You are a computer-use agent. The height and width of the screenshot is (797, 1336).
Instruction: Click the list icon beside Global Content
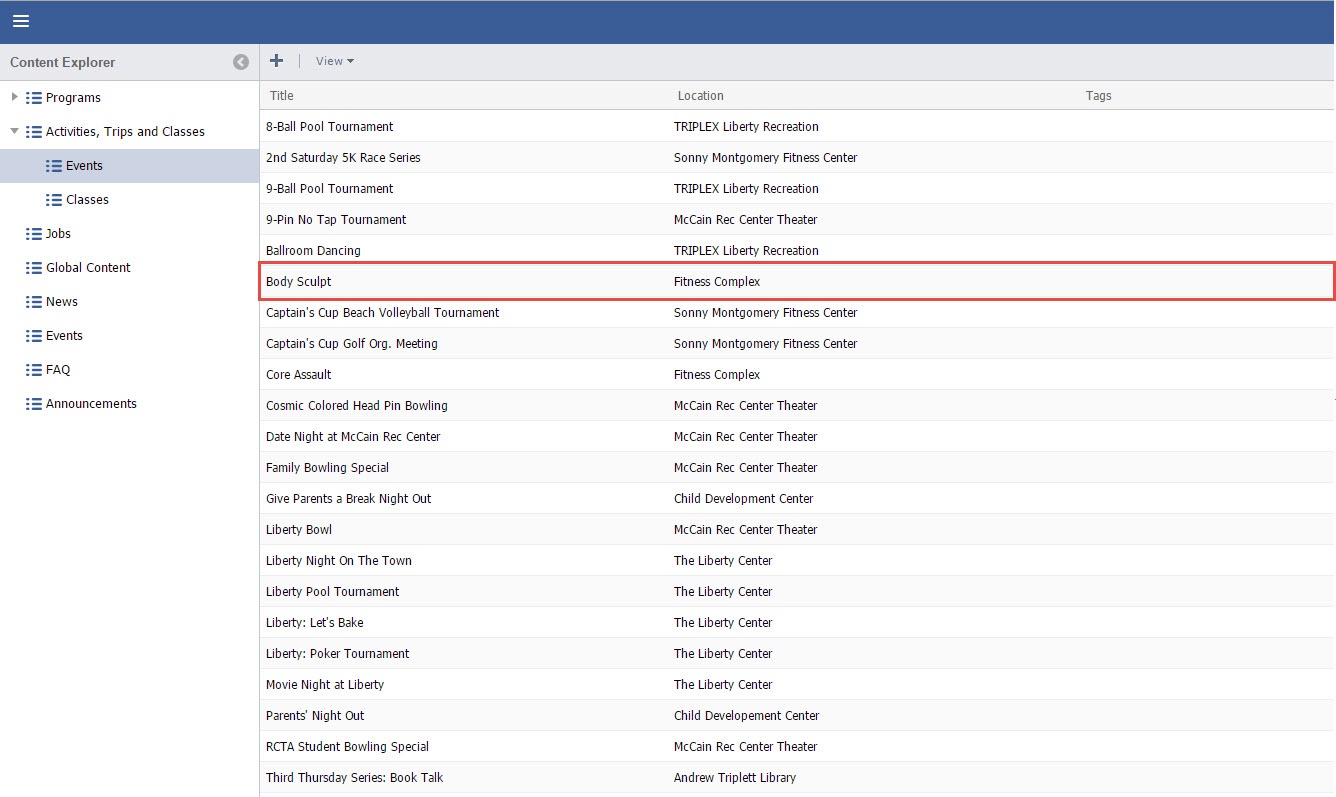click(x=34, y=268)
